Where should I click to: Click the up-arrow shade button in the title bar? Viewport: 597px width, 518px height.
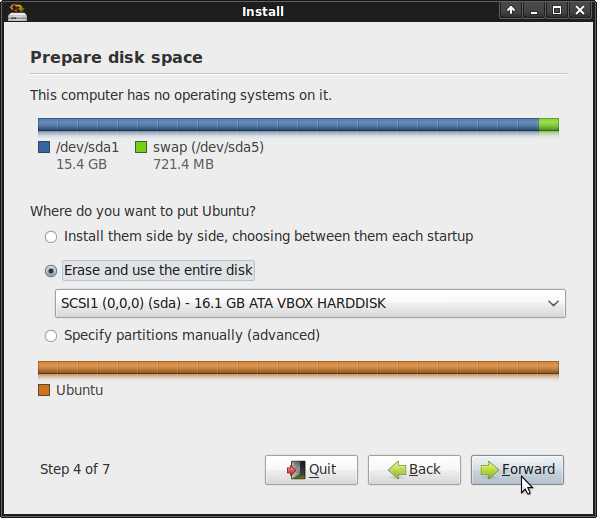pyautogui.click(x=511, y=10)
